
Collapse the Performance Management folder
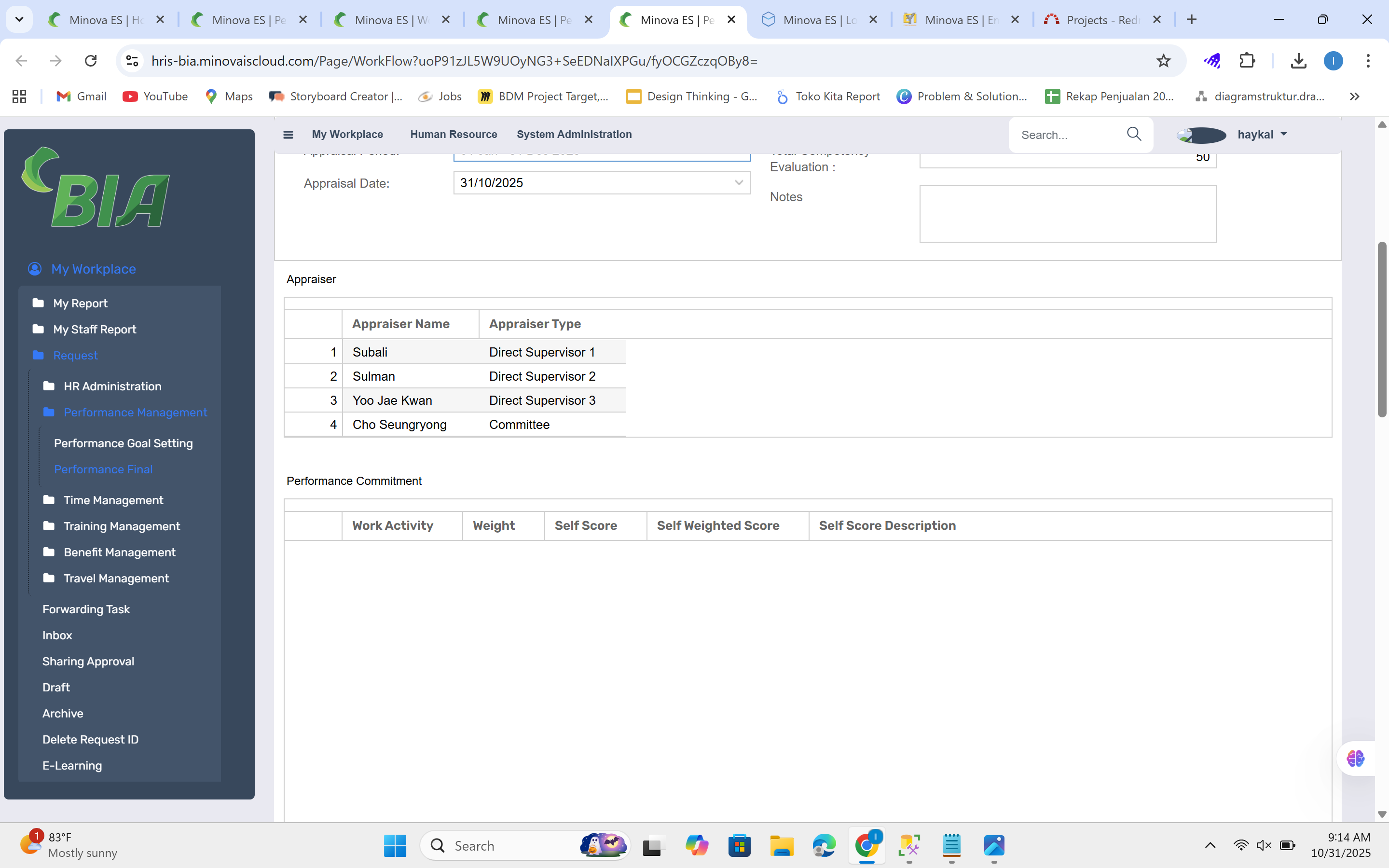tap(135, 412)
